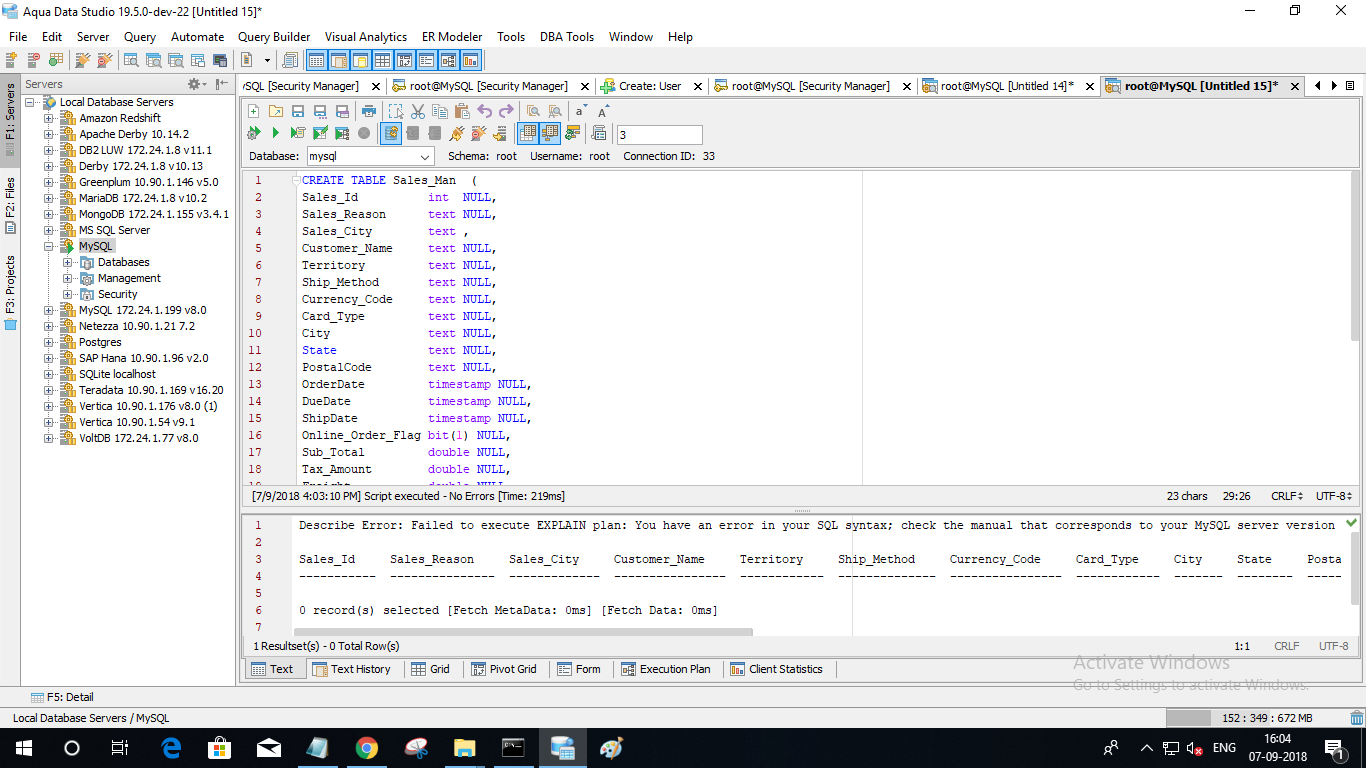1366x768 pixels.
Task: Open the UTF-8 encoding dropdown
Action: pyautogui.click(x=1334, y=496)
